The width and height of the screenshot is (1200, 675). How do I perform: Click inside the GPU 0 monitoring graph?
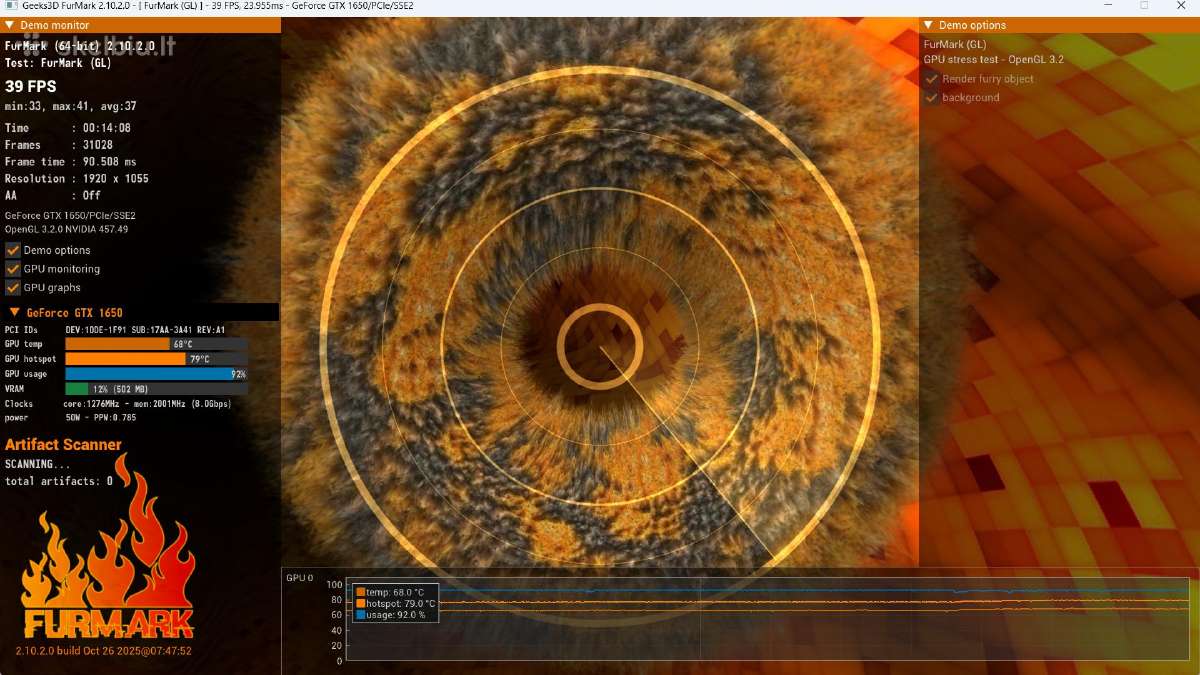click(769, 619)
